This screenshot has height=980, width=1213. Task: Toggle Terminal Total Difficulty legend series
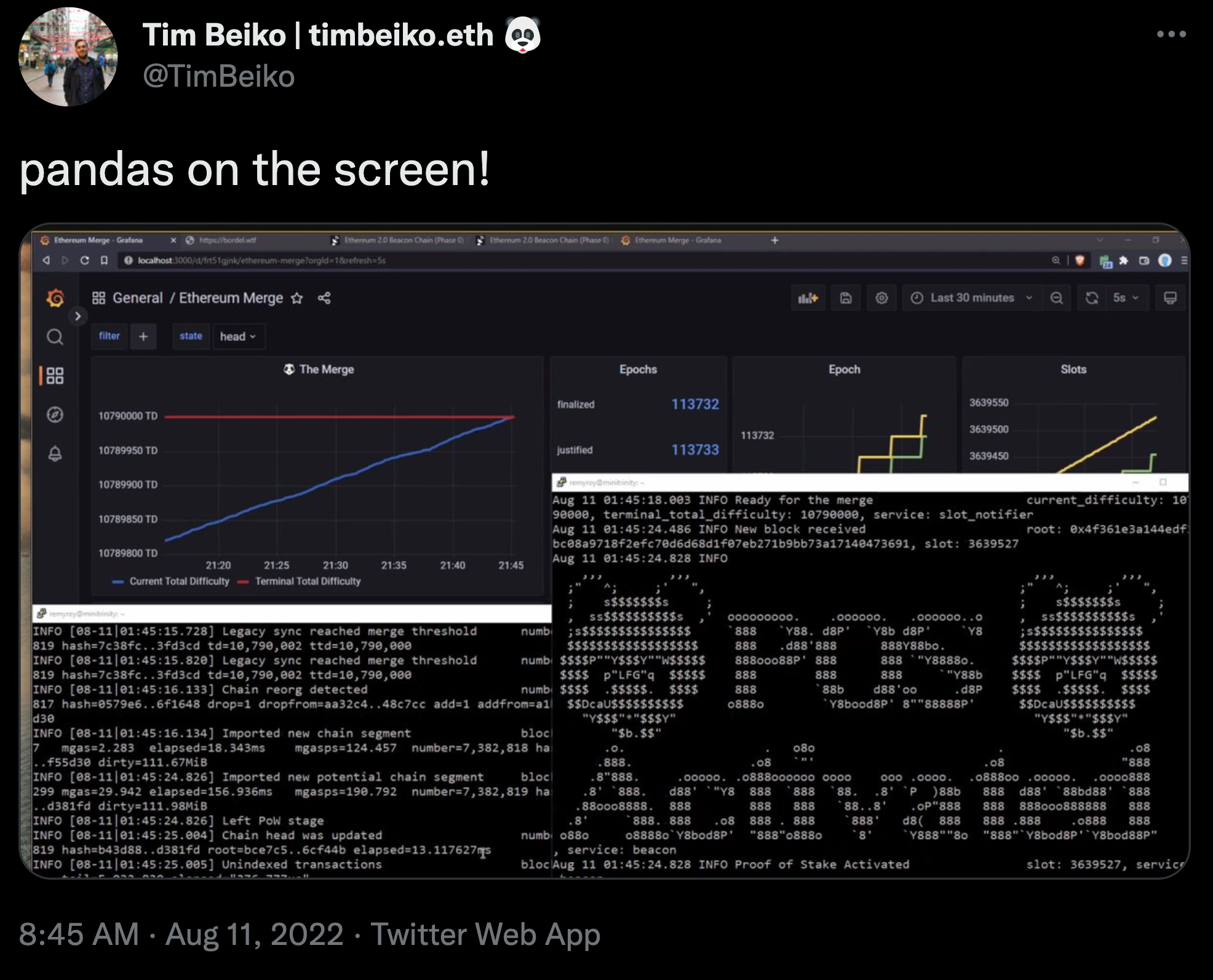click(x=308, y=581)
